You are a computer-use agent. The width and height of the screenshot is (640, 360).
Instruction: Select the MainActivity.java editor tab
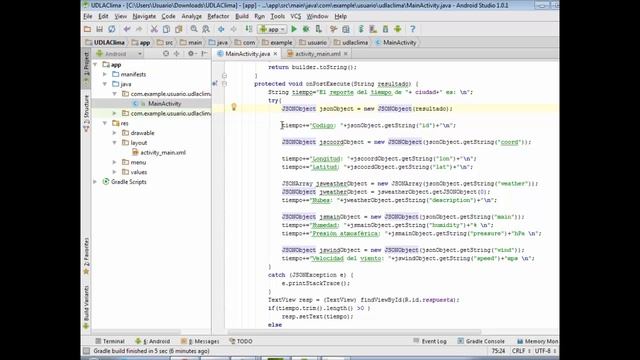[247, 53]
